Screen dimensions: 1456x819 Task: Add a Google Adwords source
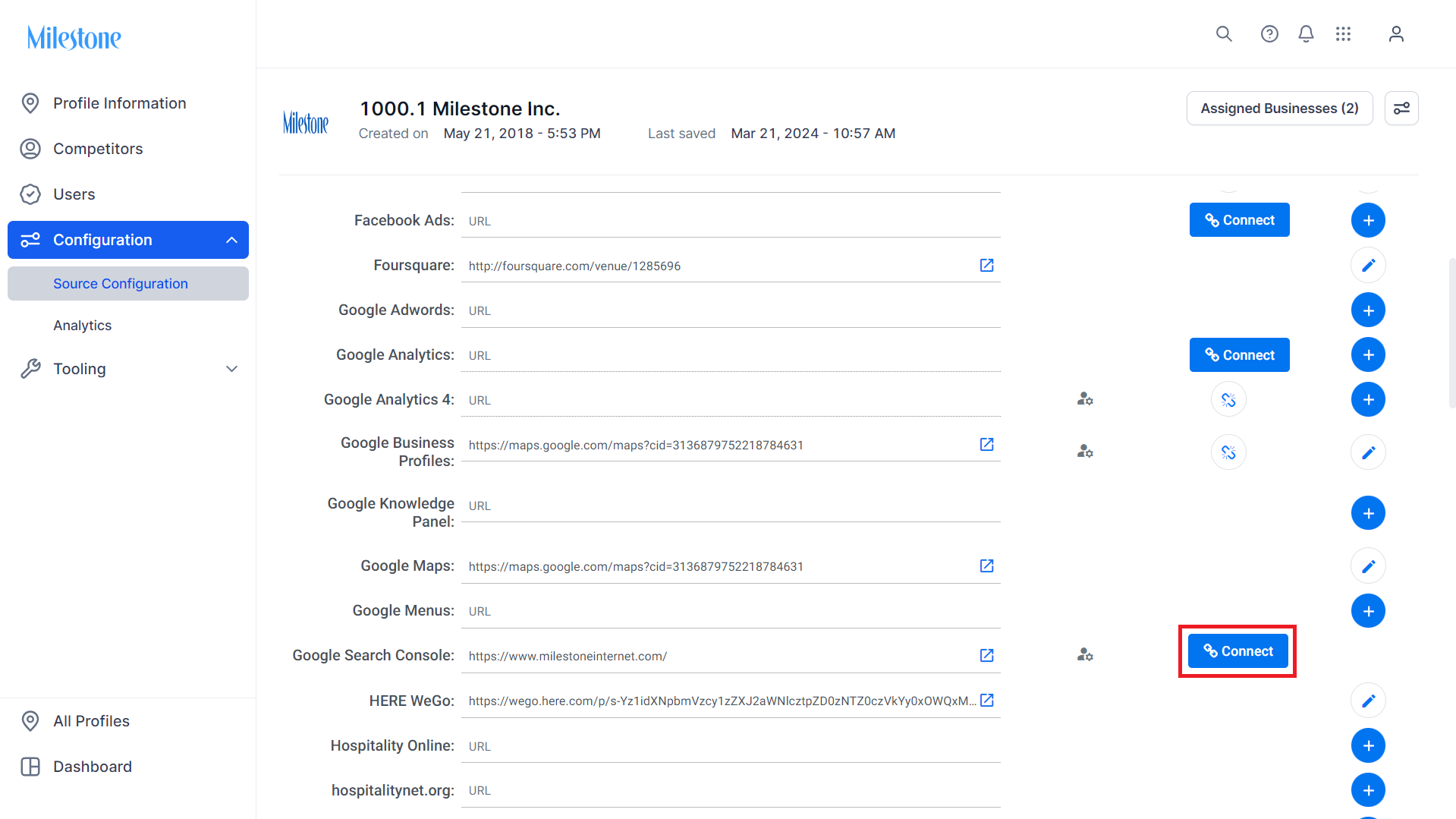1368,310
